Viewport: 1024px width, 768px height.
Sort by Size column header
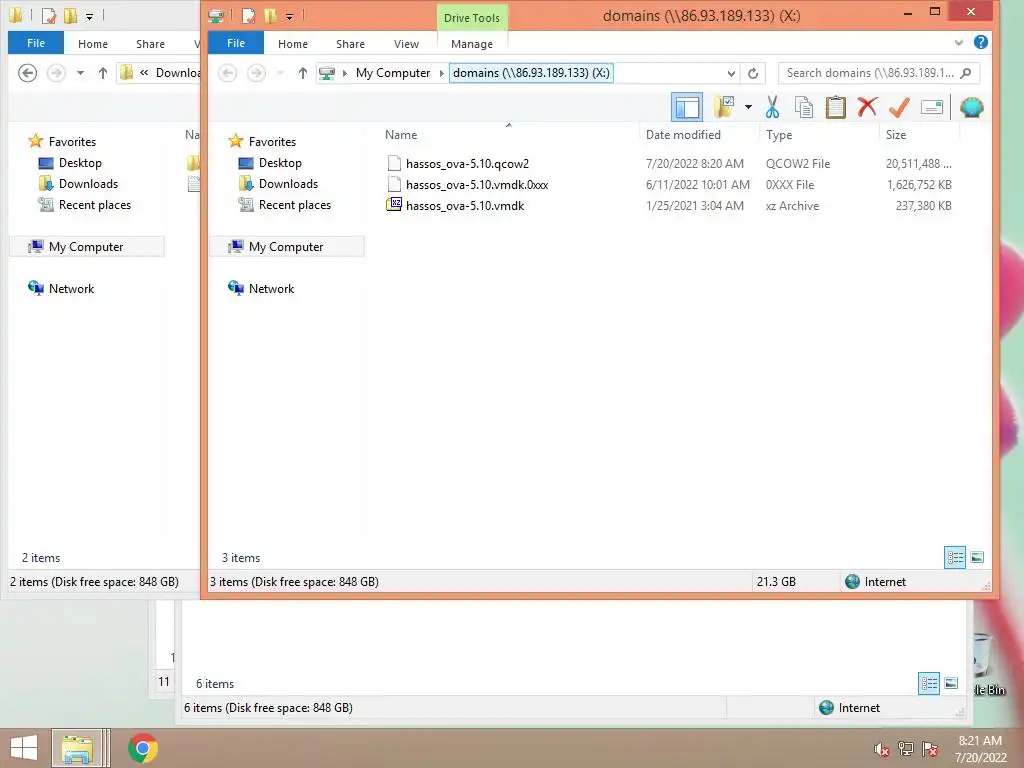click(x=896, y=135)
